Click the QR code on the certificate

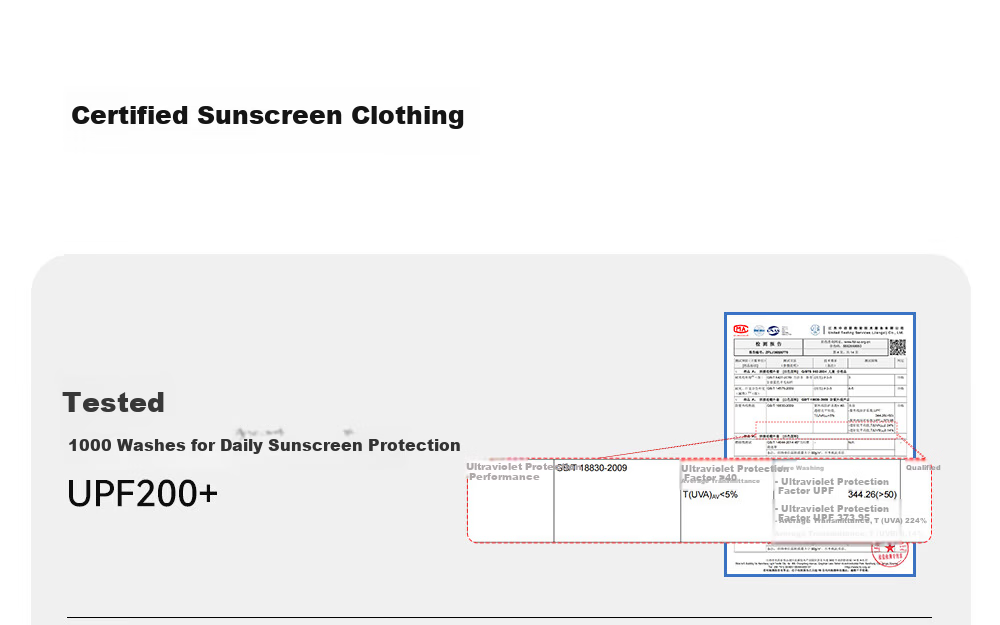pos(897,347)
